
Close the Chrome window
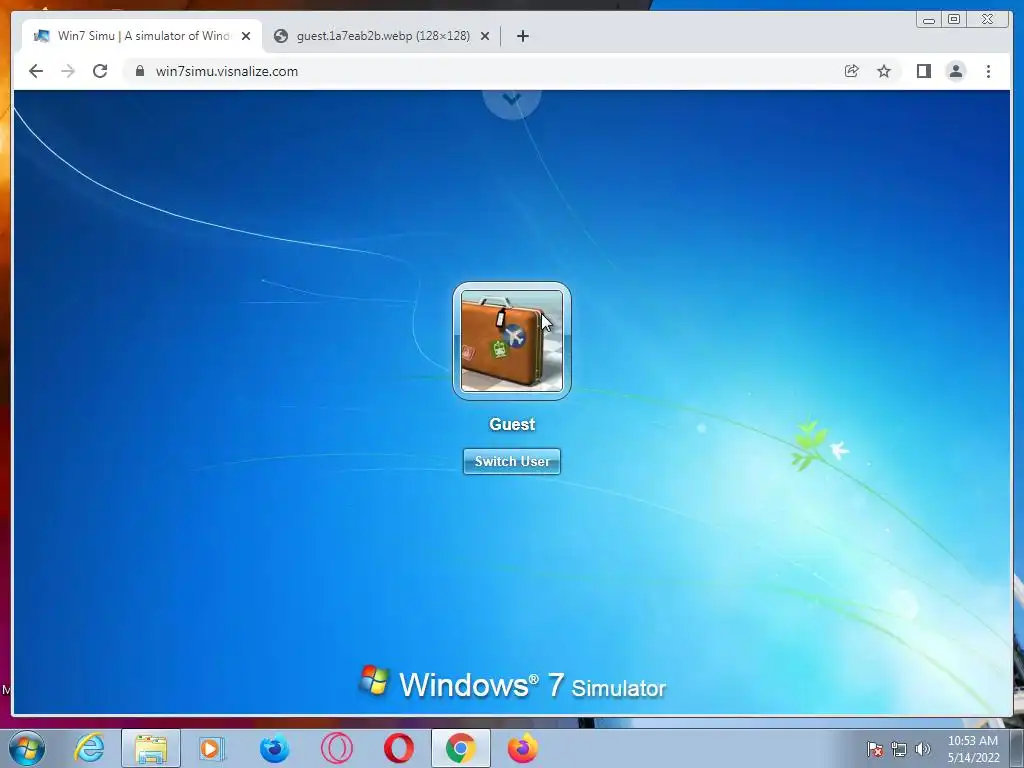[987, 20]
